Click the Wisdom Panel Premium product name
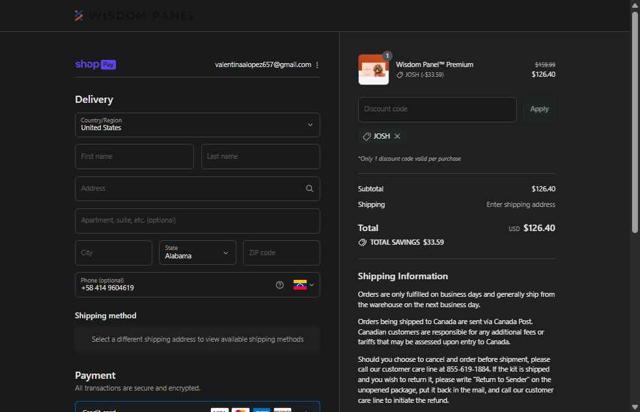This screenshot has height=412, width=640. coord(434,65)
